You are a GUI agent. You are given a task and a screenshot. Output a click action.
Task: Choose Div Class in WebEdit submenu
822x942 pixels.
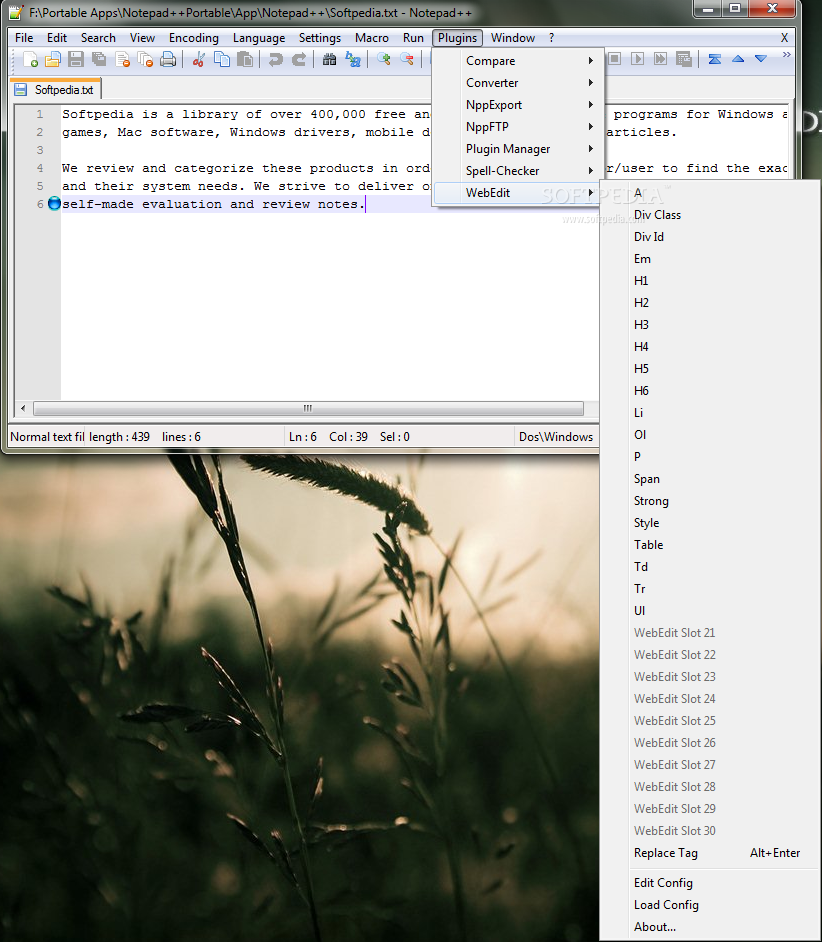(710, 215)
